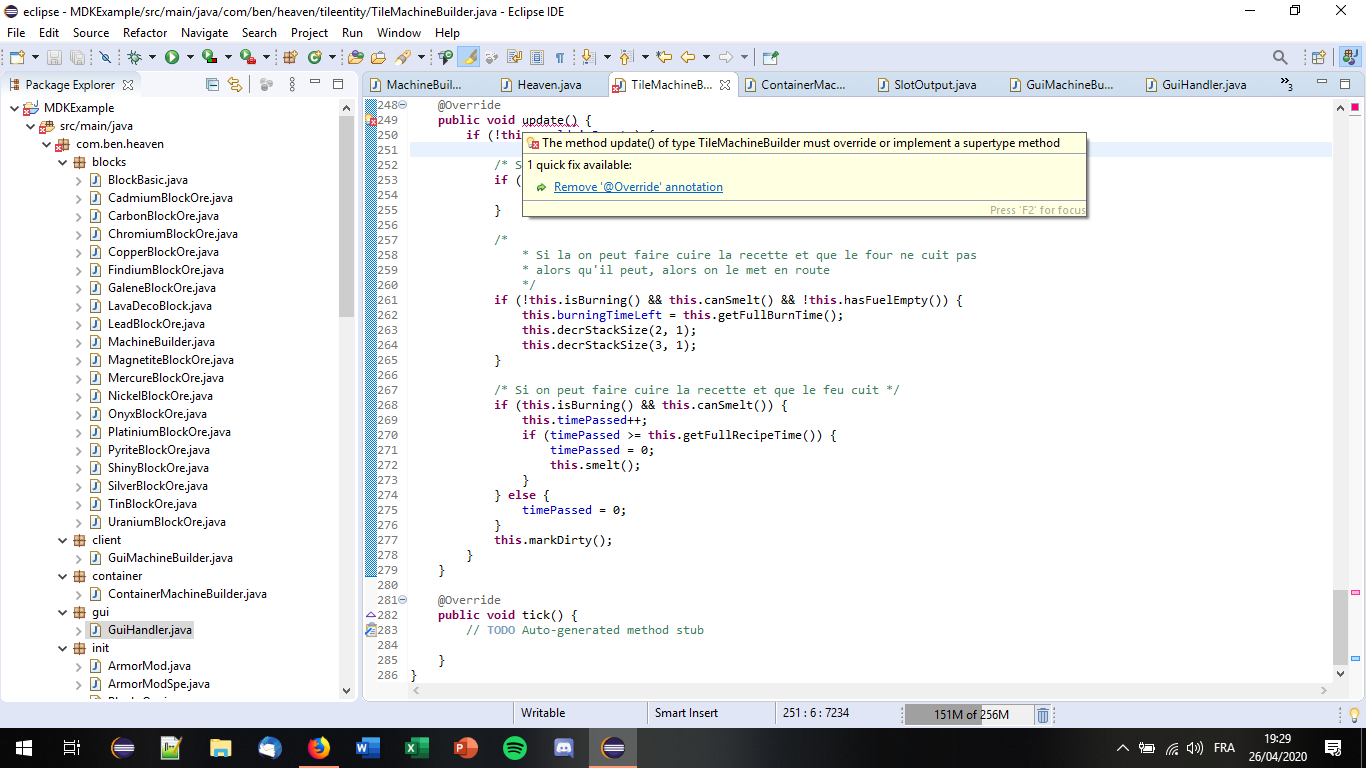Expand the GuiHandler.java tree node
Screen dimensions: 1366x768
pyautogui.click(x=79, y=630)
